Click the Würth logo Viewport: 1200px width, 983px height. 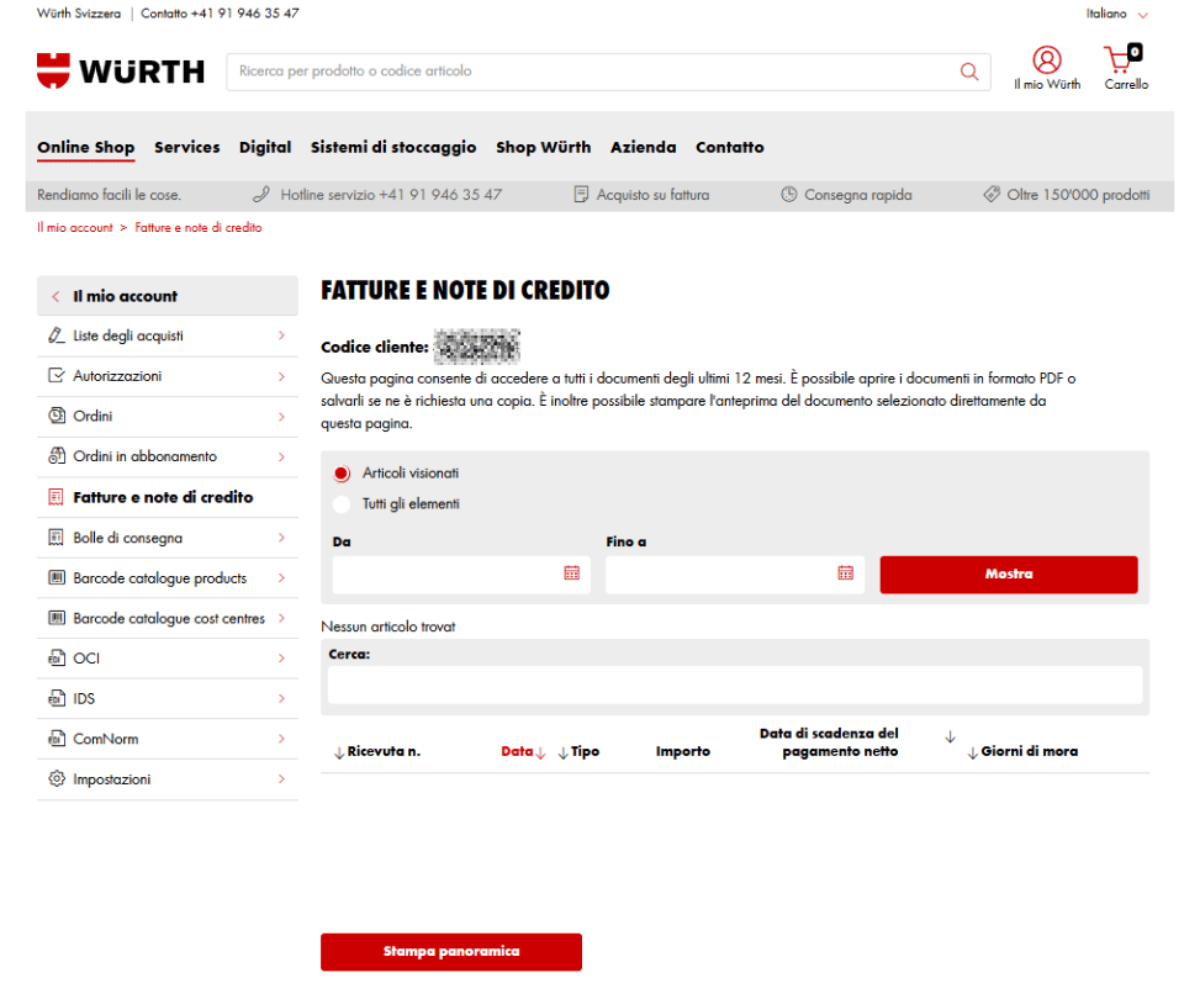point(120,71)
